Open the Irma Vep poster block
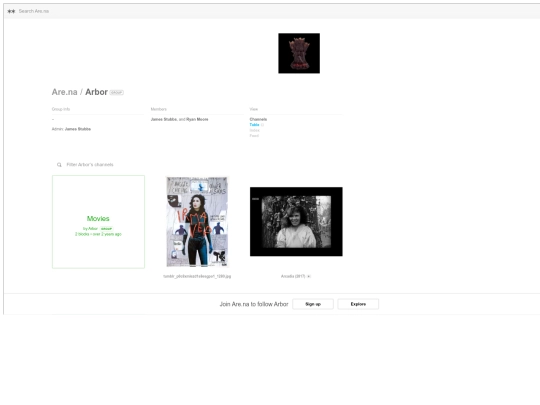 click(x=197, y=222)
